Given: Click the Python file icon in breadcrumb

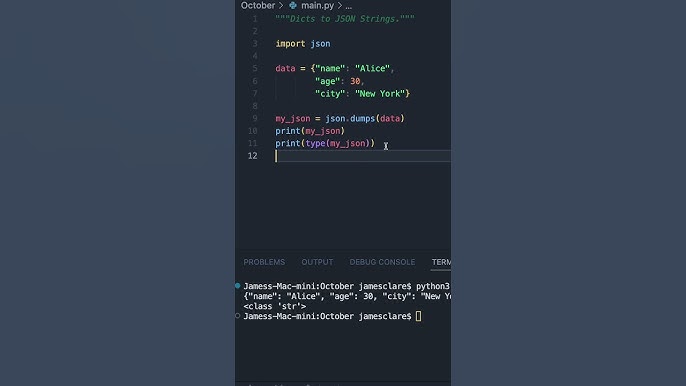Looking at the screenshot, I should [x=293, y=6].
